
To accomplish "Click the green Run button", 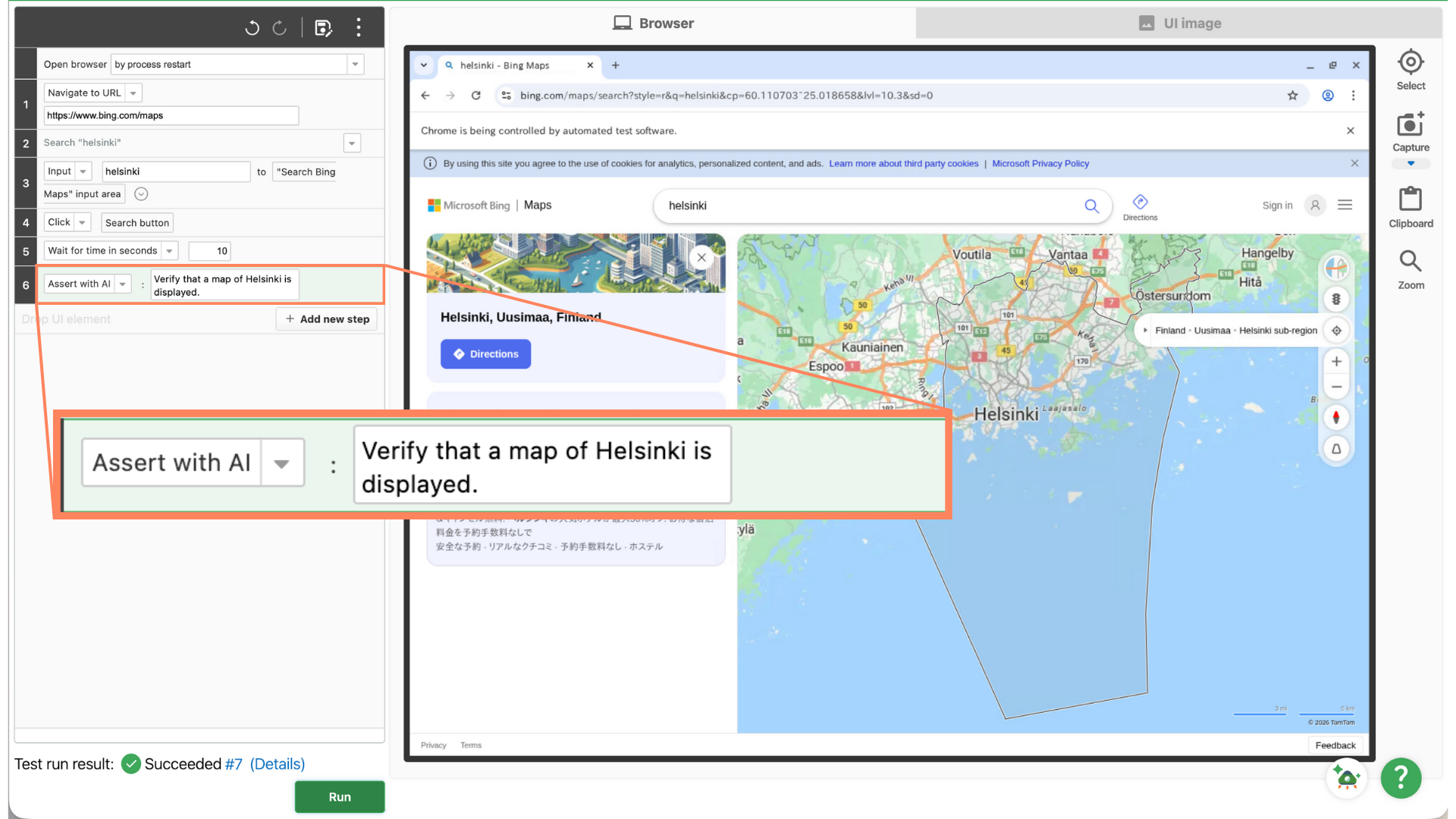I will [x=339, y=796].
